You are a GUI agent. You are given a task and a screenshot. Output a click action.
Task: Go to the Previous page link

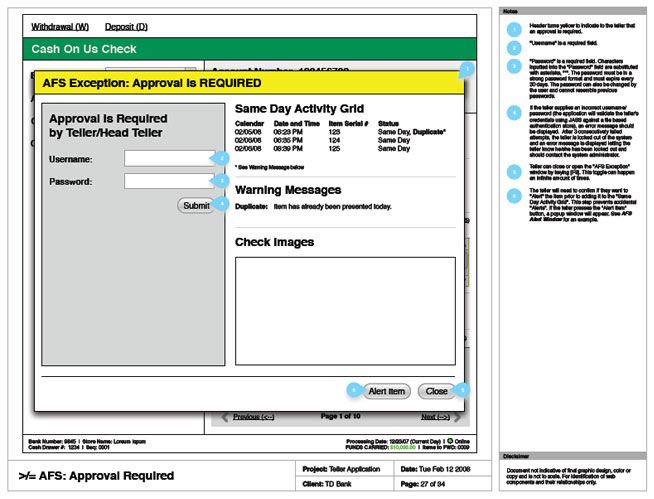tap(254, 416)
